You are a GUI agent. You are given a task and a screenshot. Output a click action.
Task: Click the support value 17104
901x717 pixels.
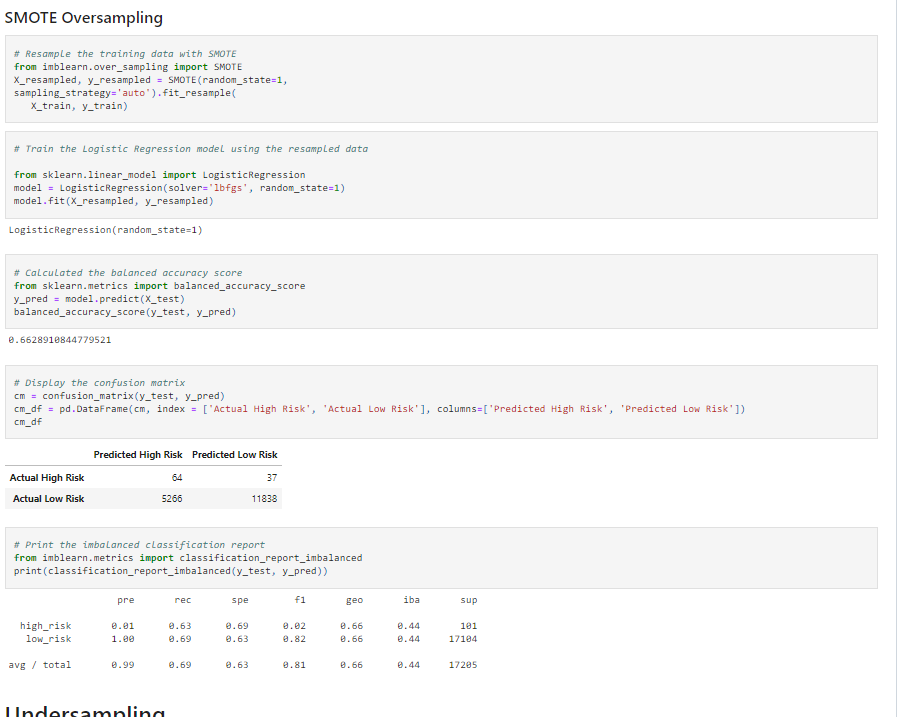(x=463, y=639)
